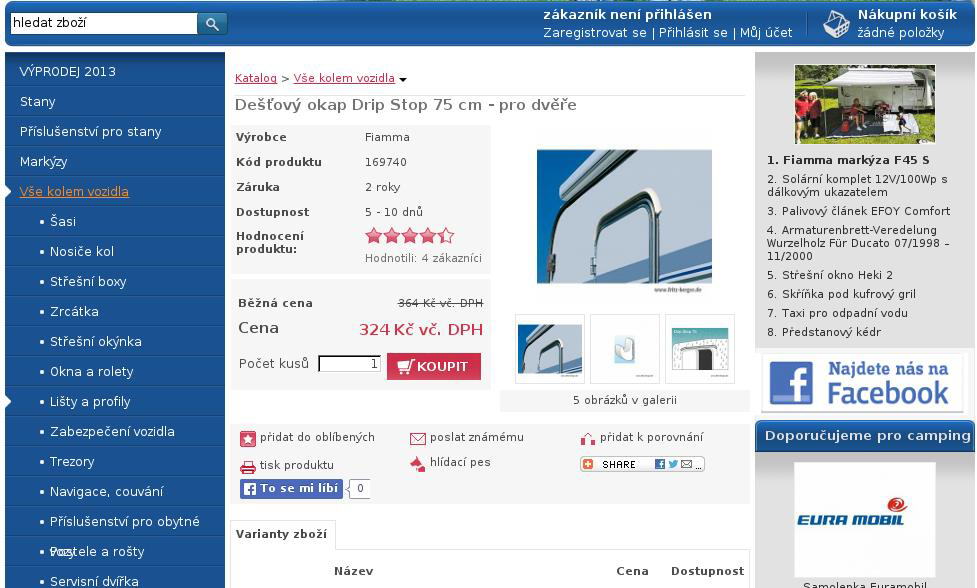The height and width of the screenshot is (588, 977).
Task: Click the 'Zaregistrovat se' link
Action: click(595, 32)
